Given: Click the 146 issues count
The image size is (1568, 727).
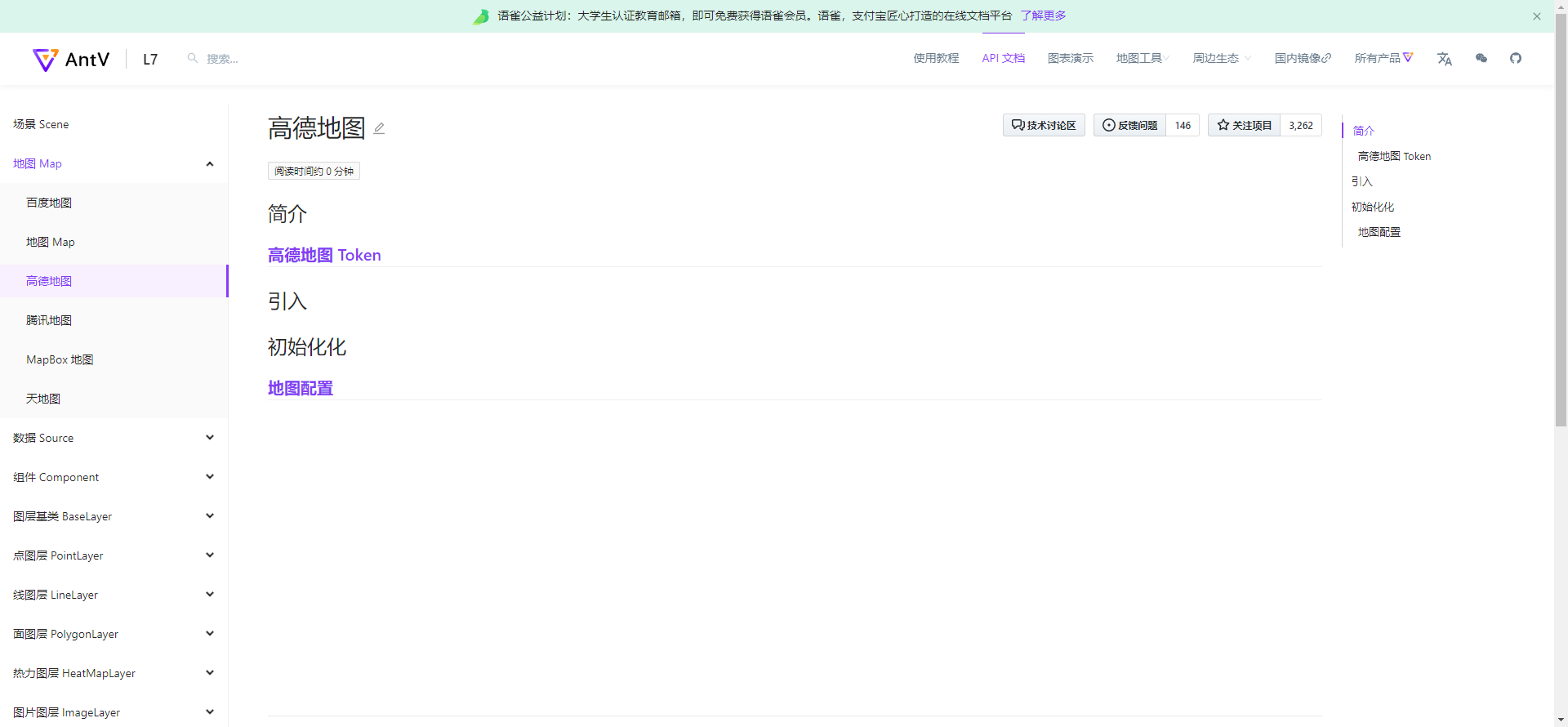Looking at the screenshot, I should pos(1183,125).
